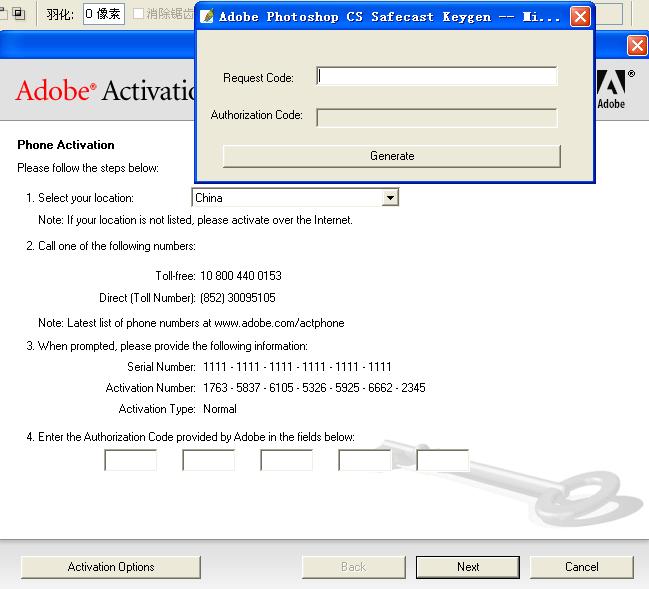Screen dimensions: 649x589
Task: Click serial number 1111 - 1111 - 1111 text
Action: [x=297, y=367]
